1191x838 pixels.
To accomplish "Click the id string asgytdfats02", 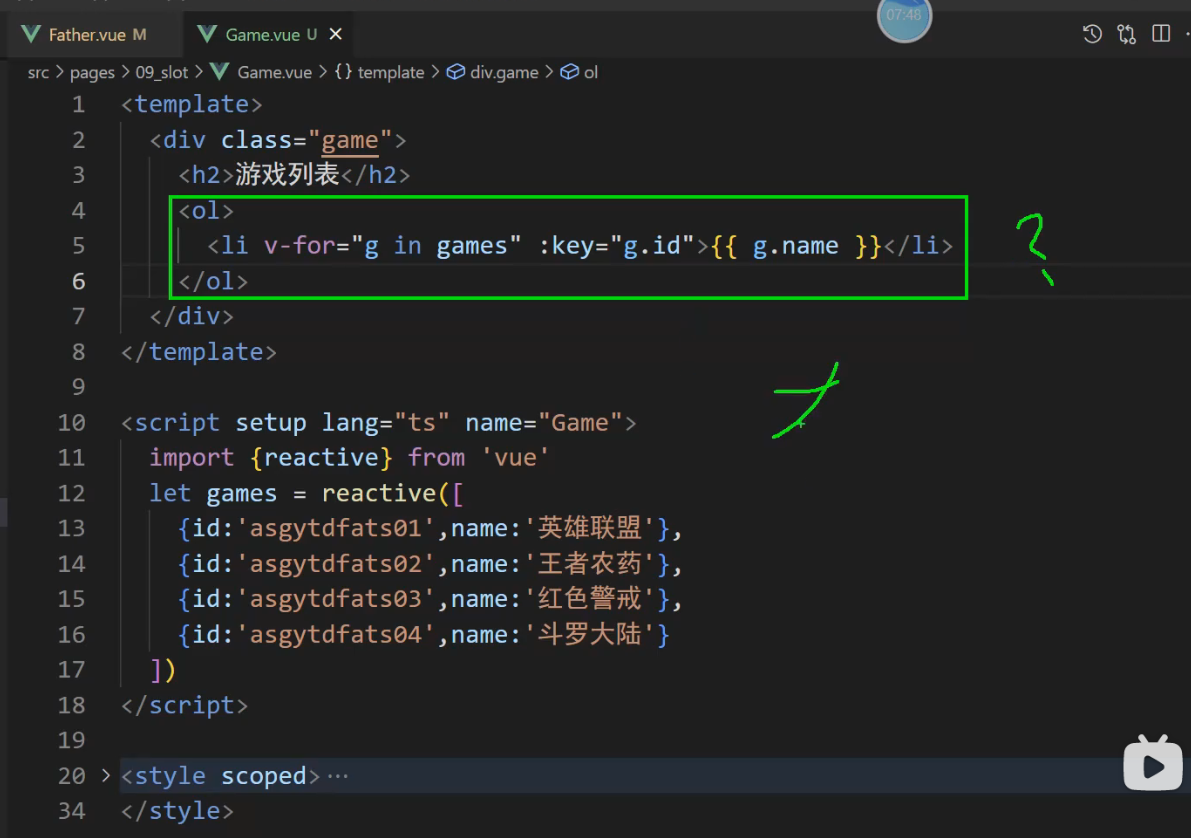I will (x=336, y=564).
